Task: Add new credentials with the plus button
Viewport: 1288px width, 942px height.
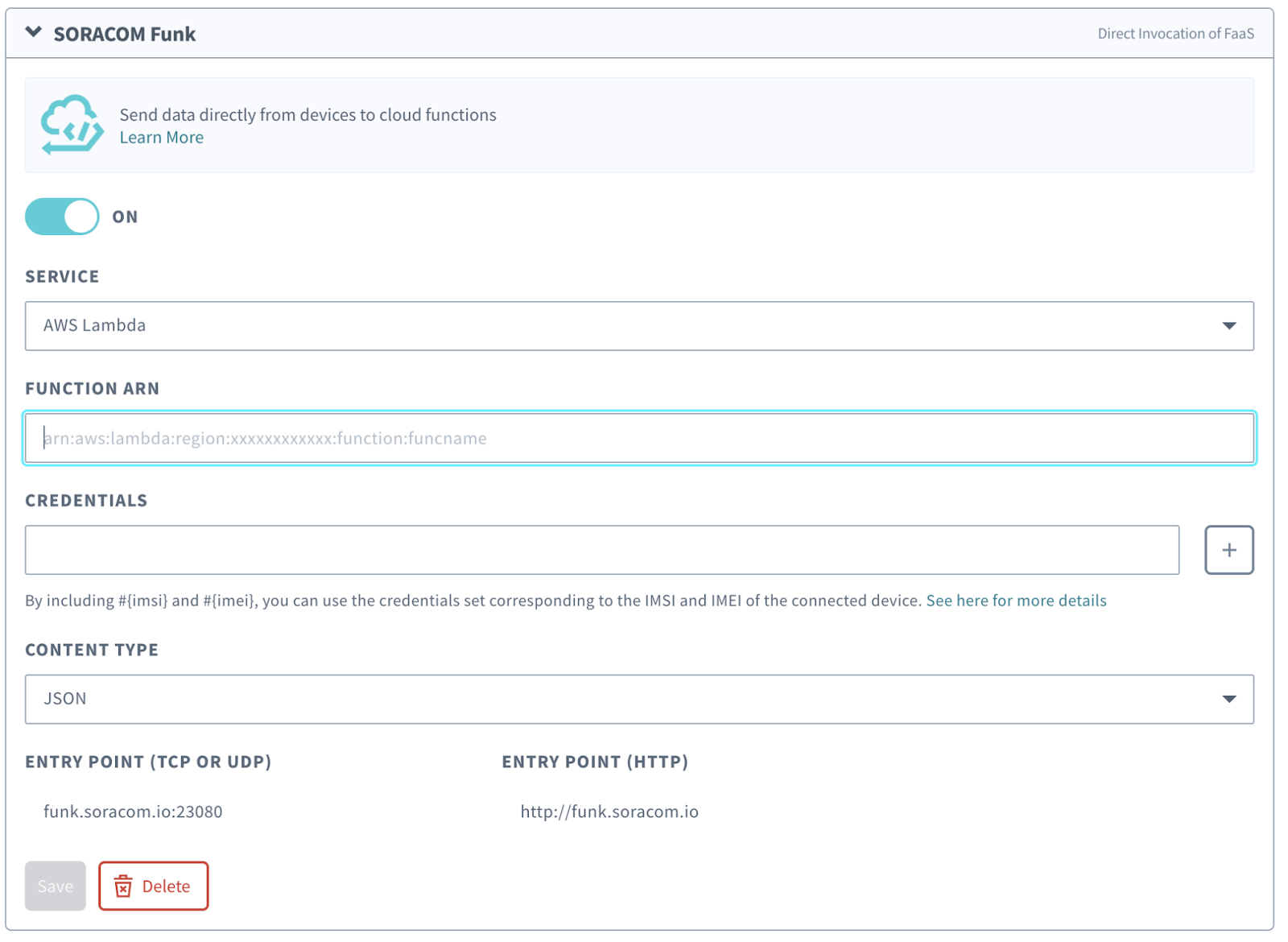Action: coord(1228,550)
